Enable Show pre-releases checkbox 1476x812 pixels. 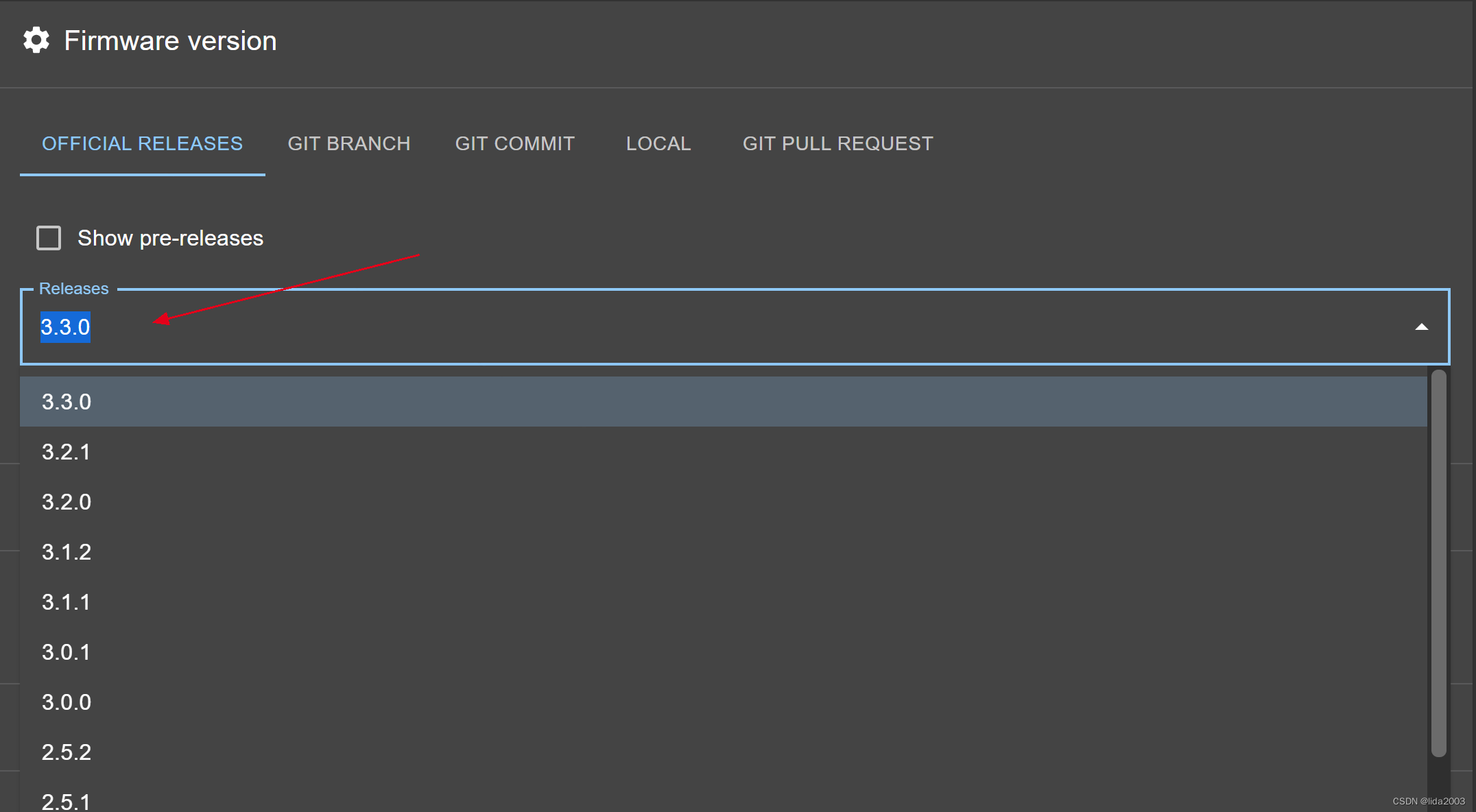(49, 238)
